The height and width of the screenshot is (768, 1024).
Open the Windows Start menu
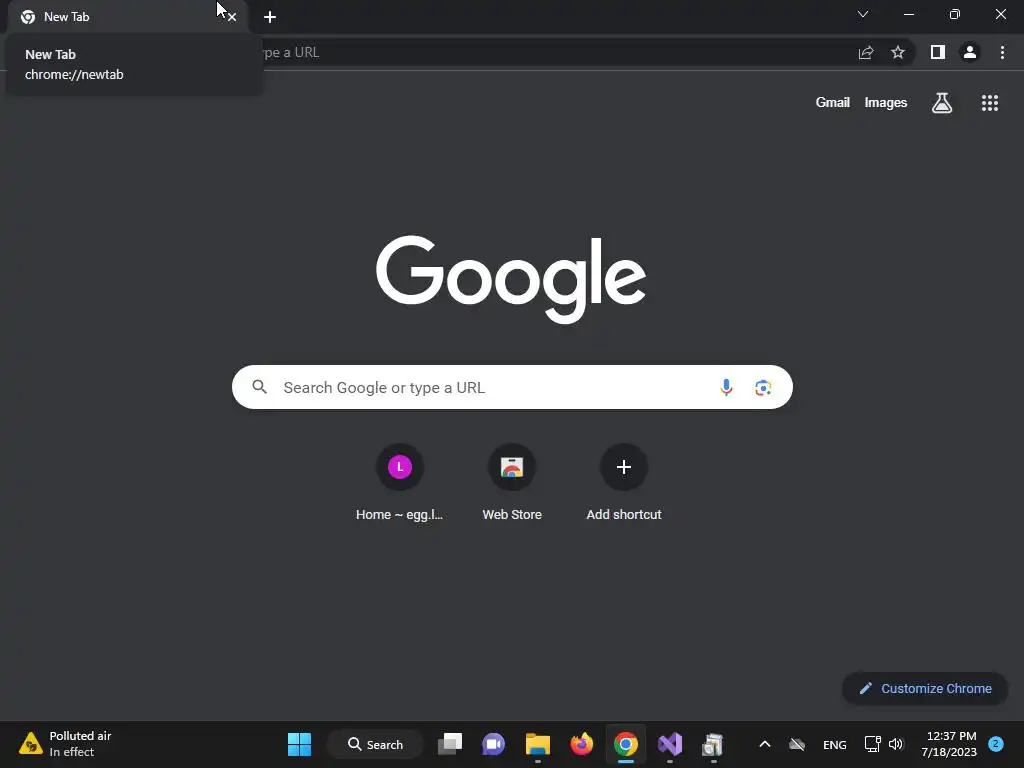point(299,744)
